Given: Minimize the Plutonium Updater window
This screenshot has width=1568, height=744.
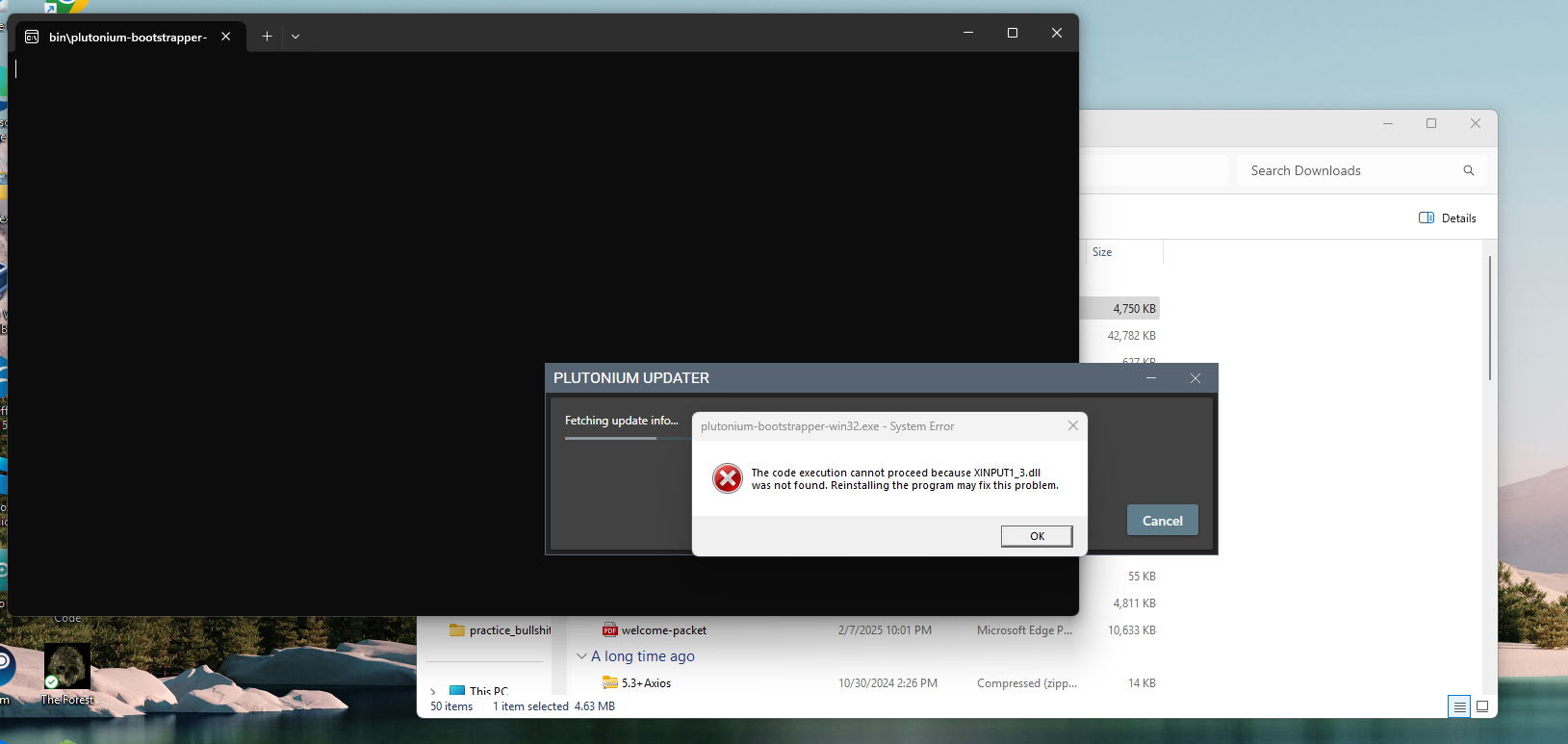Looking at the screenshot, I should pyautogui.click(x=1151, y=378).
